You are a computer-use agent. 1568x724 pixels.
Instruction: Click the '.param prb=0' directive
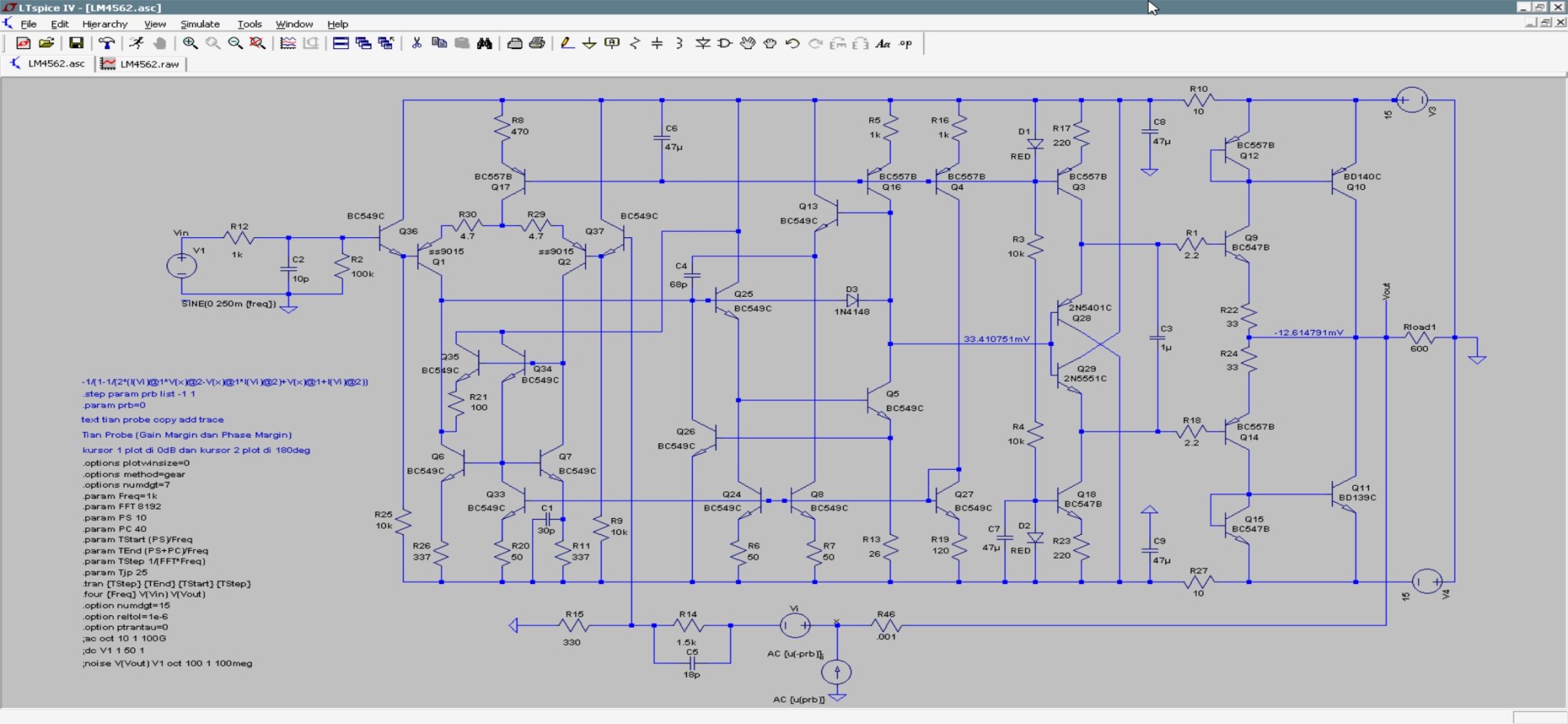[x=114, y=405]
